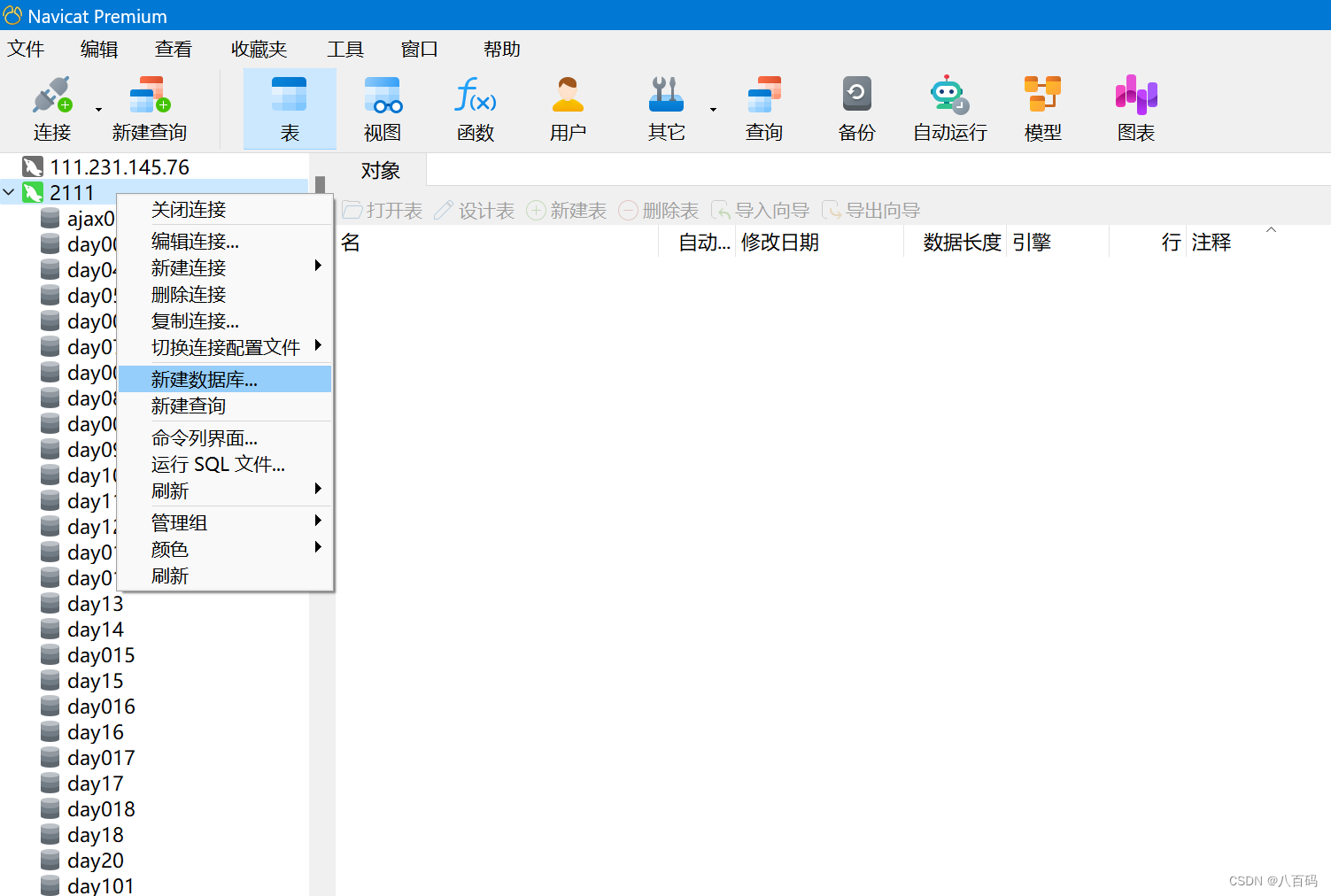The width and height of the screenshot is (1331, 896).
Task: Click the 设计表 button
Action: coord(475,210)
